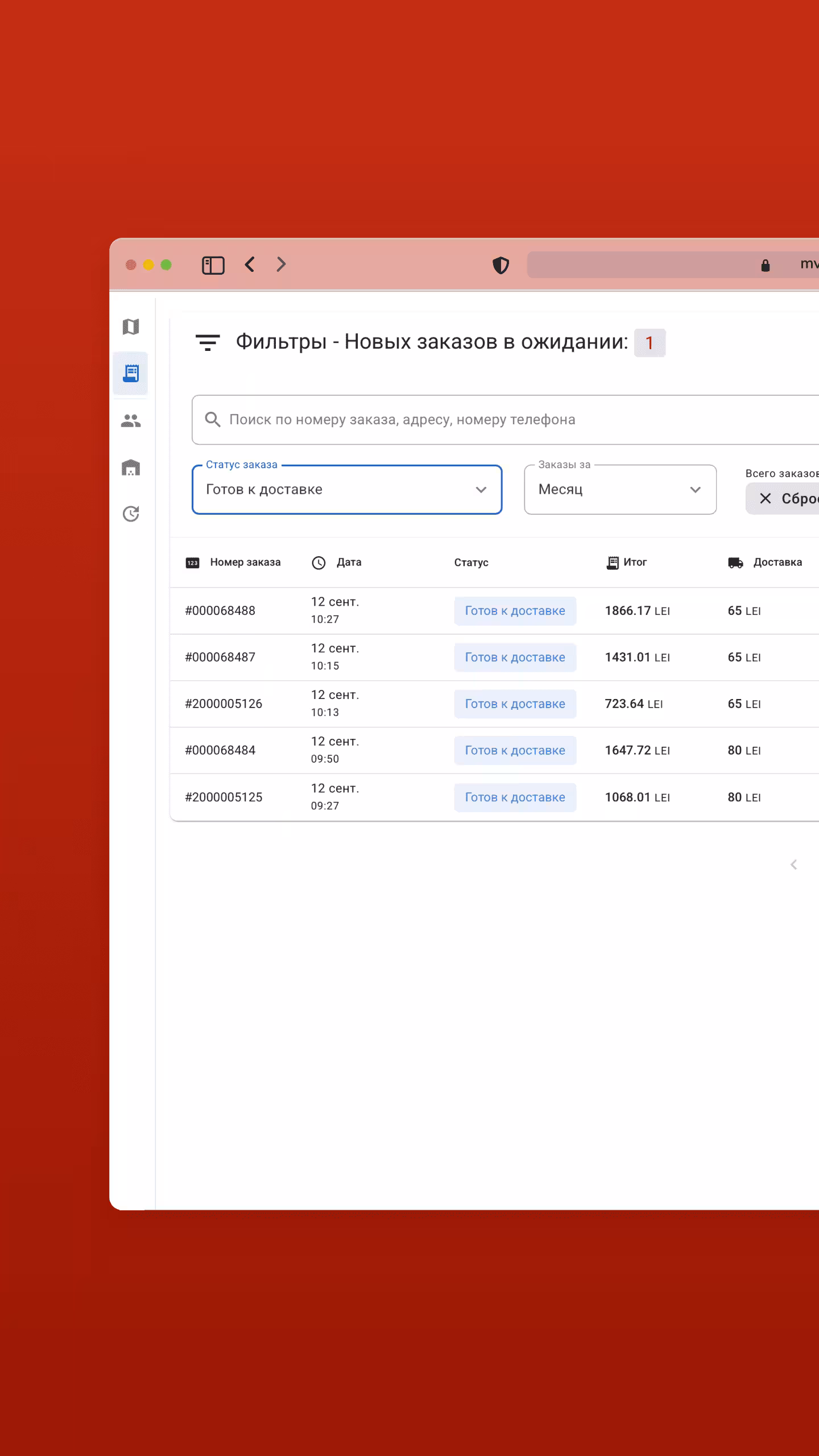The height and width of the screenshot is (1456, 819).
Task: Sort by Статус column header
Action: point(471,562)
